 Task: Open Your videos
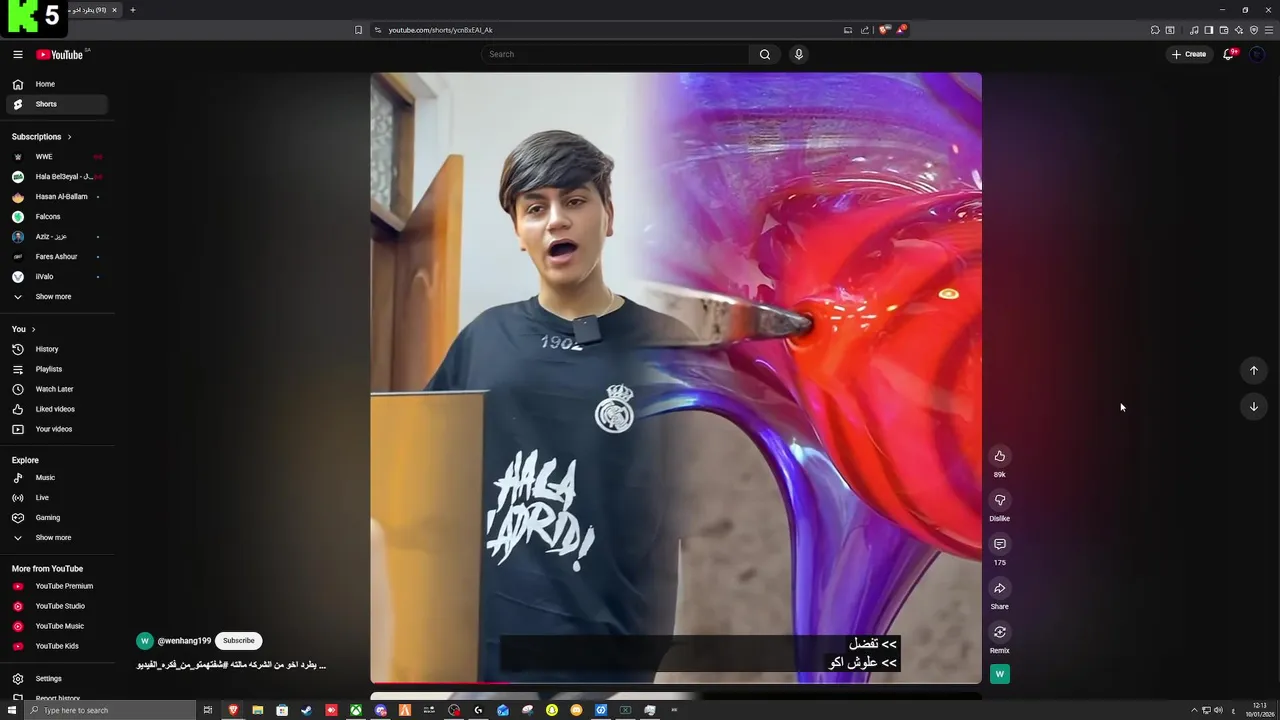(57, 429)
